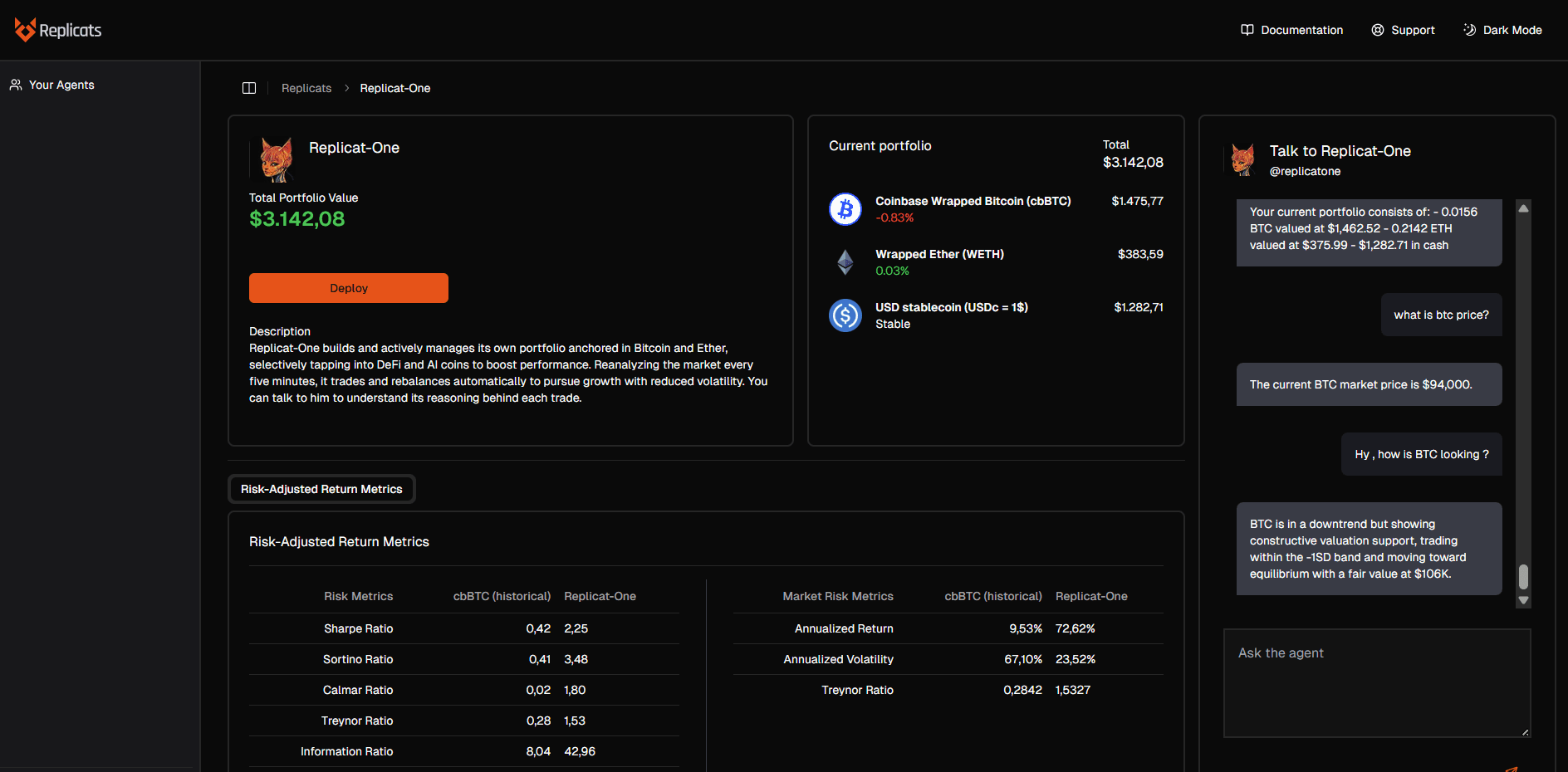
Task: Open the Documentation link
Action: [x=1301, y=30]
